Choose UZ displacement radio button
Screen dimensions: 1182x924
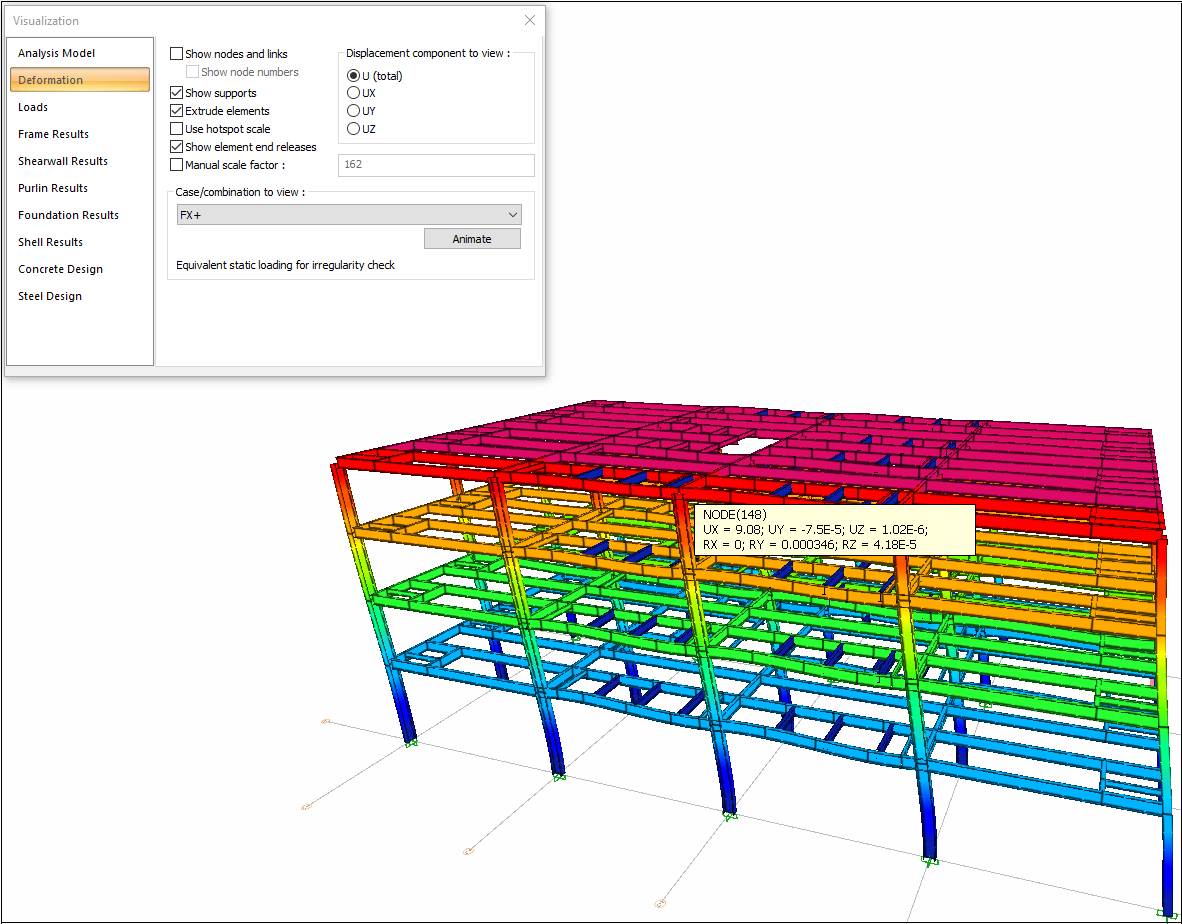point(353,129)
